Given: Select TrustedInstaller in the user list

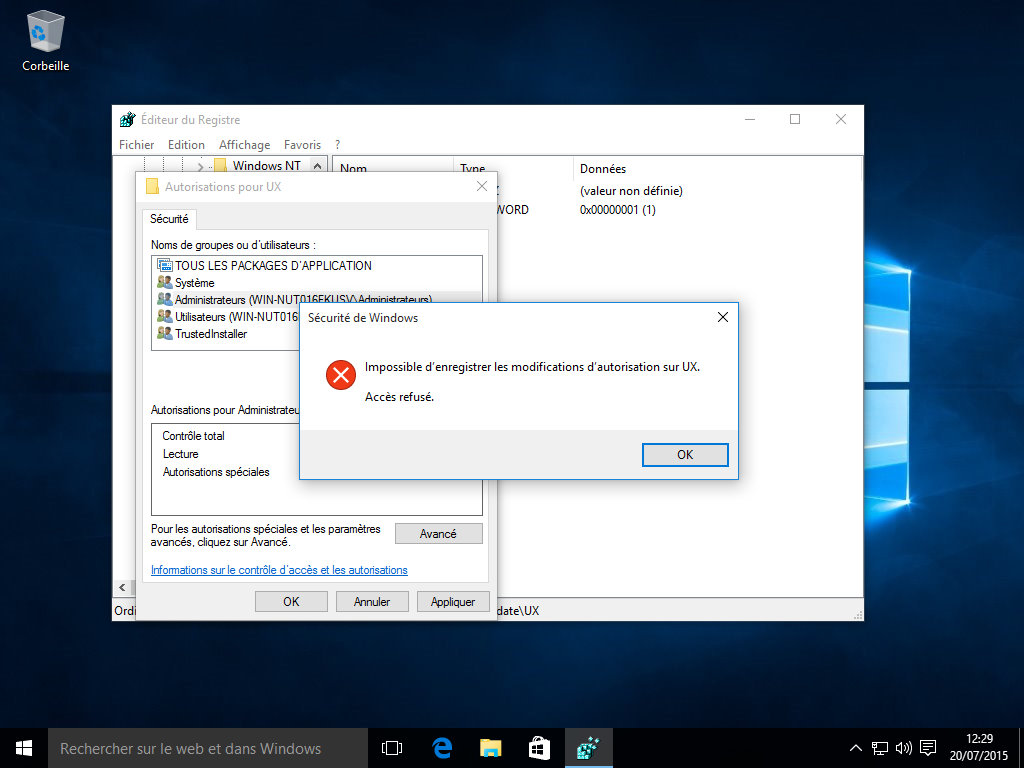Looking at the screenshot, I should click(211, 334).
